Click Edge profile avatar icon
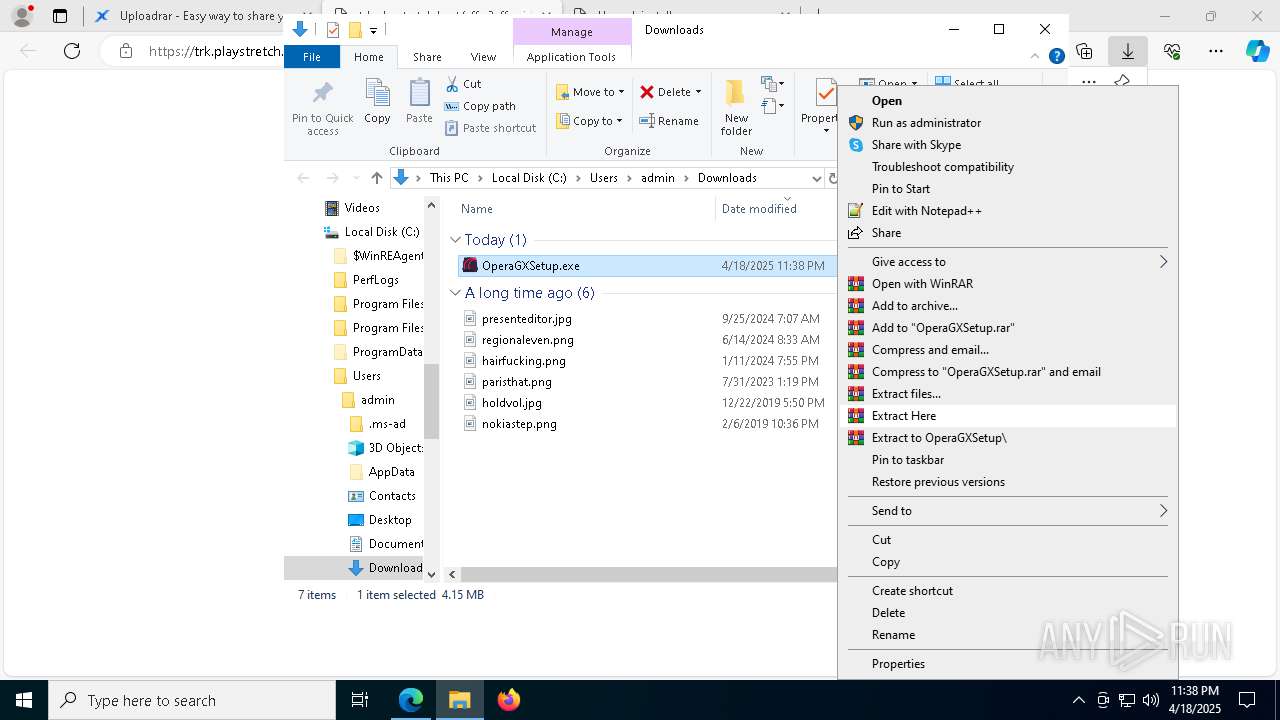This screenshot has height=720, width=1280. [21, 16]
